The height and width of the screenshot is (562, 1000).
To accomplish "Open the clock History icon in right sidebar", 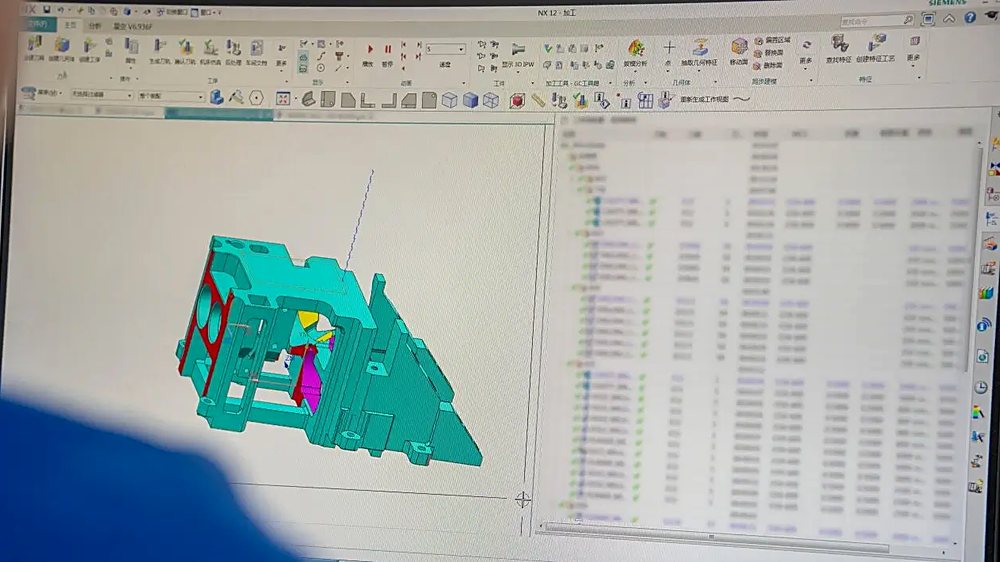I will (x=981, y=387).
